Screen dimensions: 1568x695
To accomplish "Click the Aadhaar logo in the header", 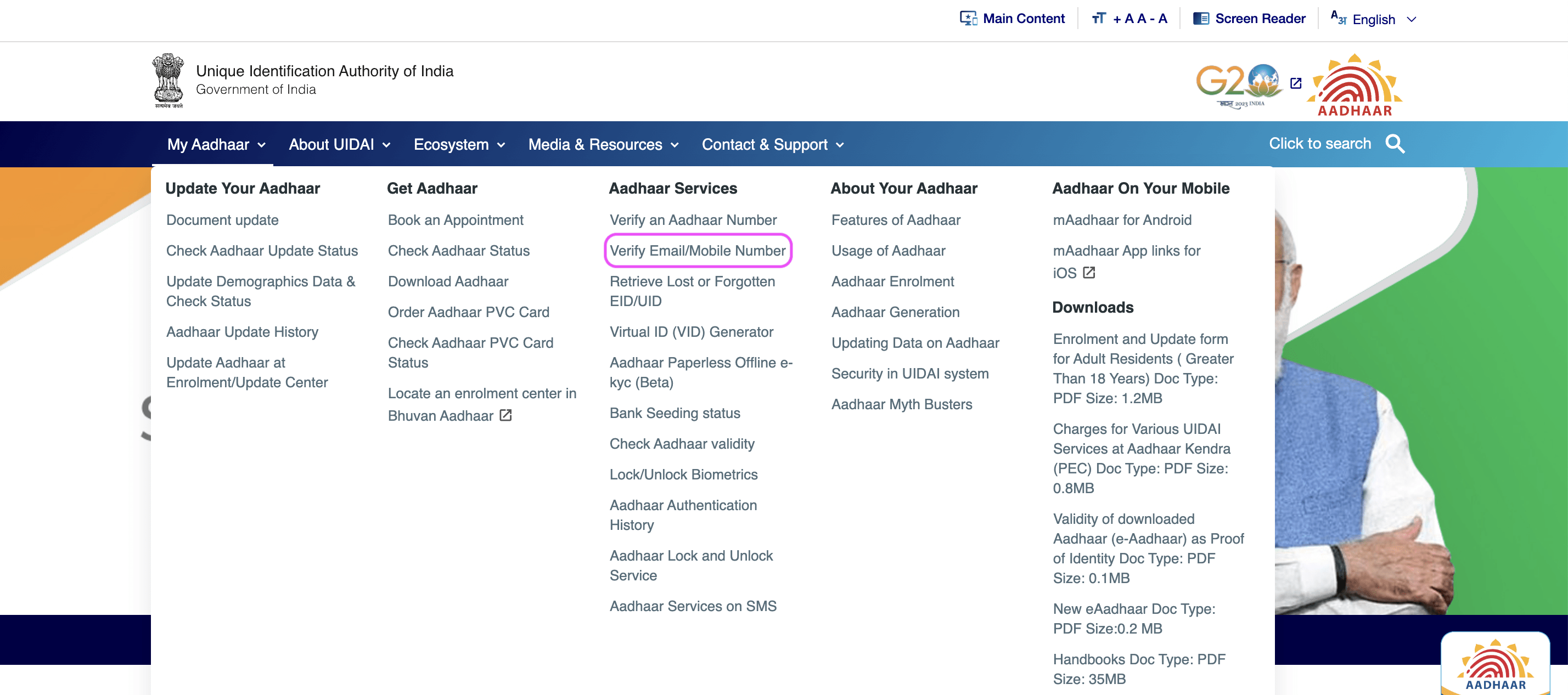I will pyautogui.click(x=1355, y=85).
